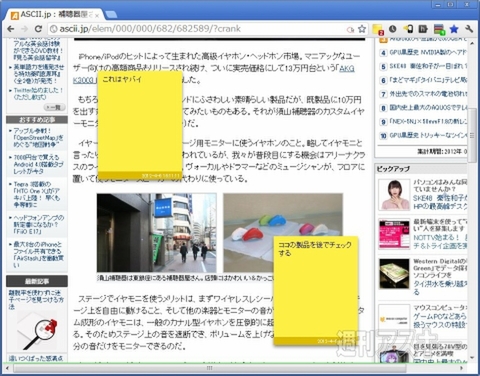
Task: Go forward with the browser forward arrow
Action: [24, 29]
